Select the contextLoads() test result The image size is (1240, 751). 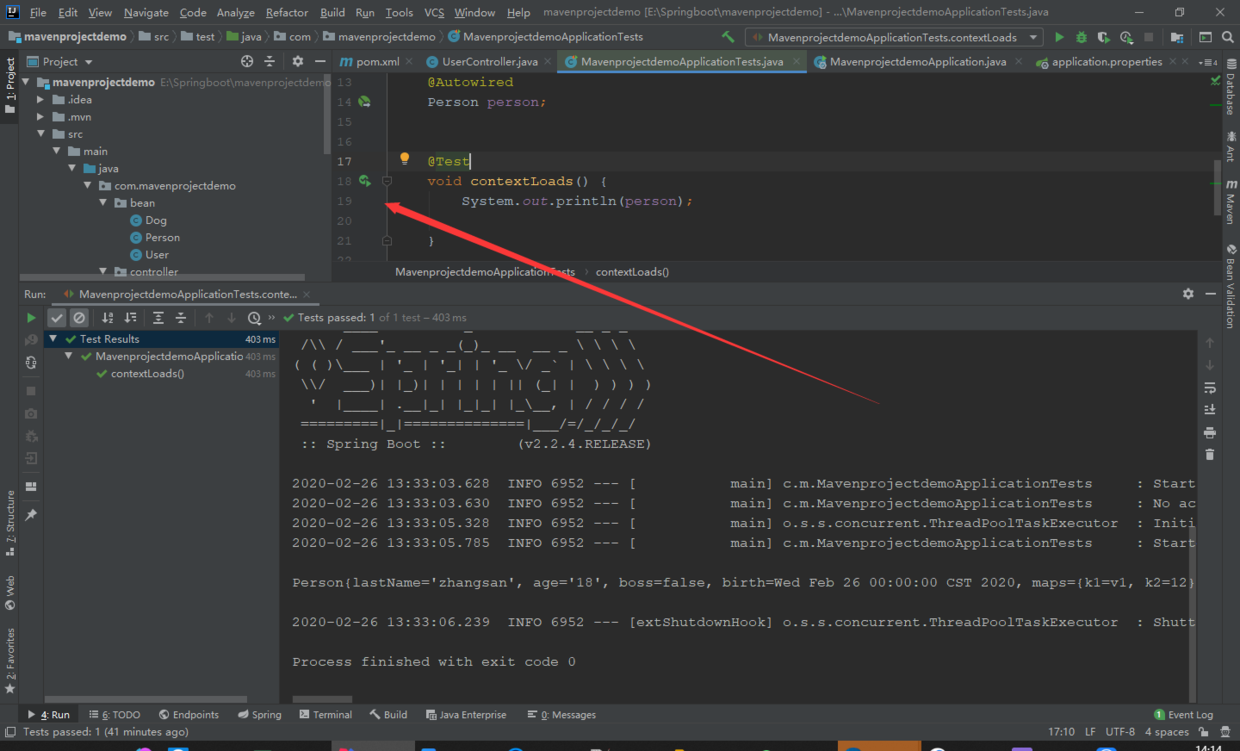(147, 374)
